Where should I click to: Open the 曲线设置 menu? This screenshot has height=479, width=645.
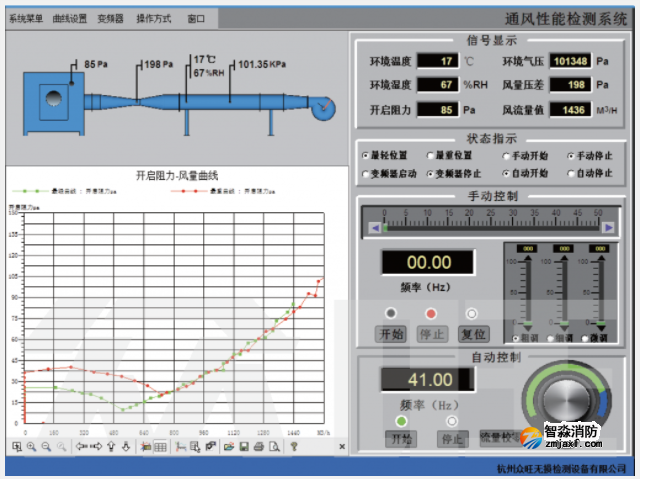[70, 18]
